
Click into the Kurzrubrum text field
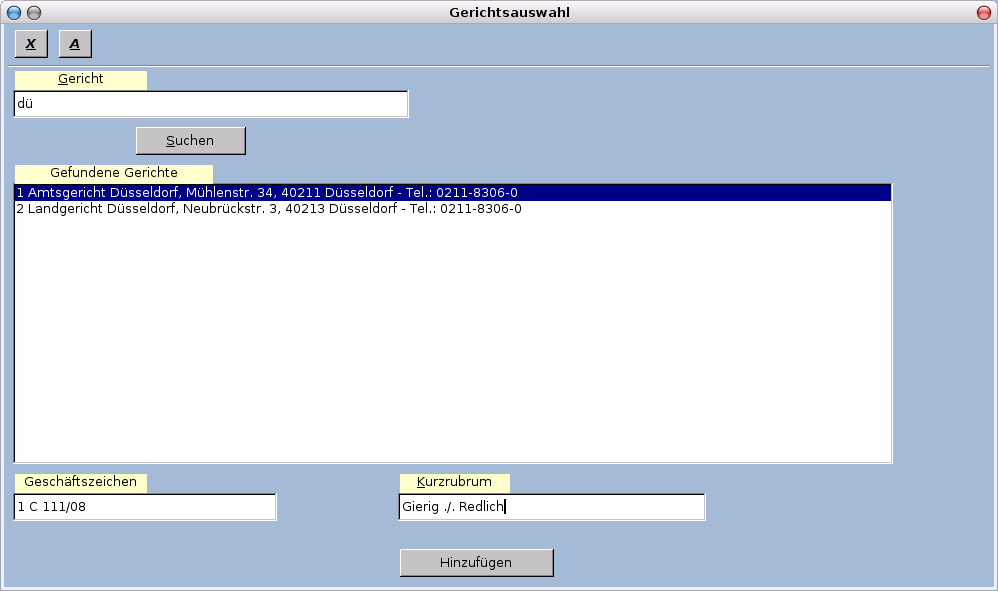pyautogui.click(x=551, y=507)
